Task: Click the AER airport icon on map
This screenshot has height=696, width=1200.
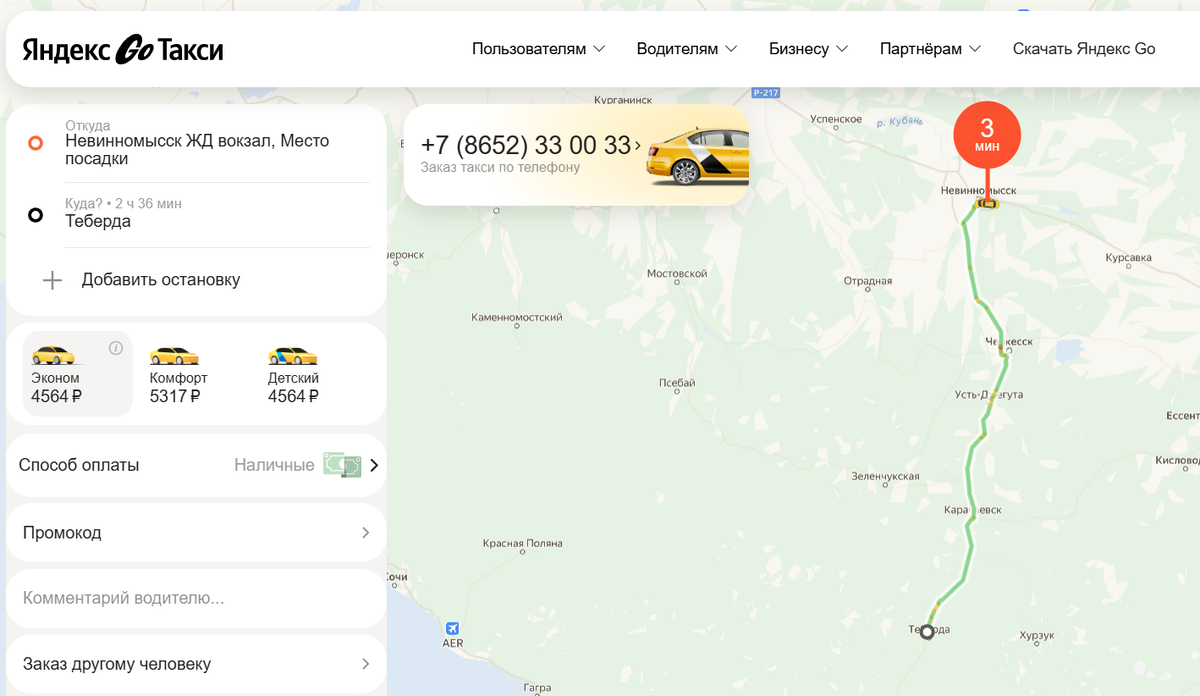Action: [x=453, y=628]
